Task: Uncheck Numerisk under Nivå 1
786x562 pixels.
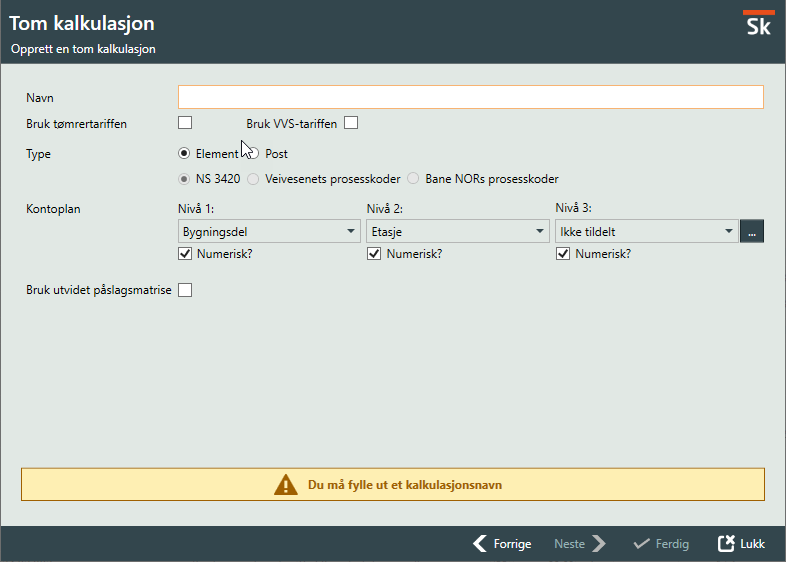Action: point(185,254)
